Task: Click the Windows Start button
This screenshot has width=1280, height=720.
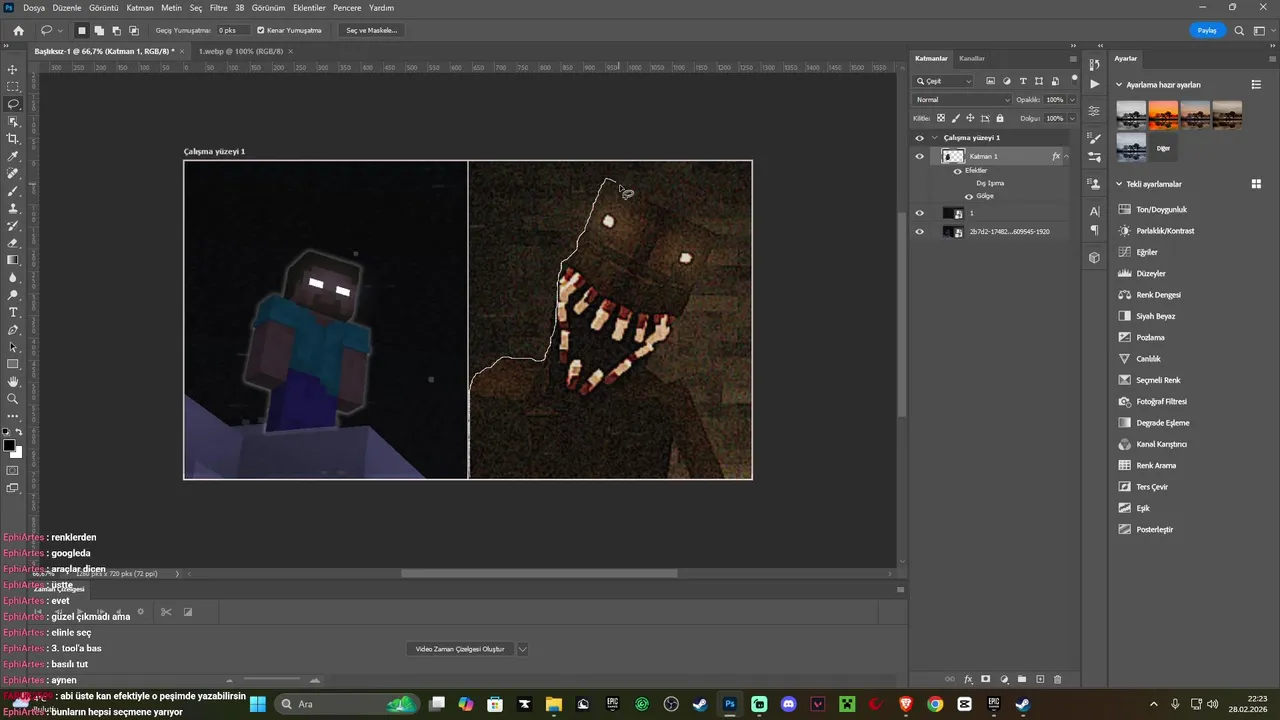Action: (258, 704)
